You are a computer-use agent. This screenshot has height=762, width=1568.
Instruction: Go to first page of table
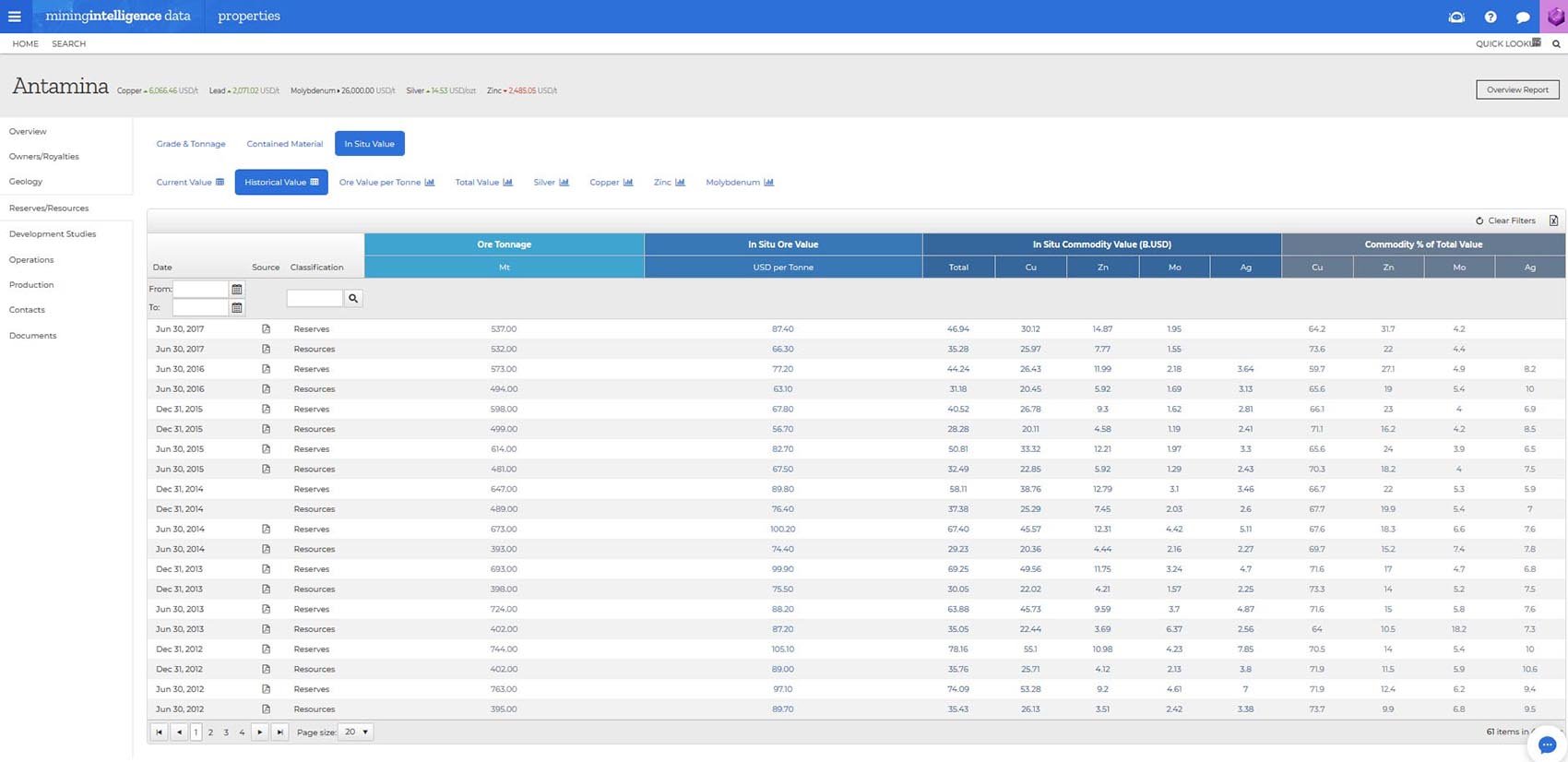point(159,732)
